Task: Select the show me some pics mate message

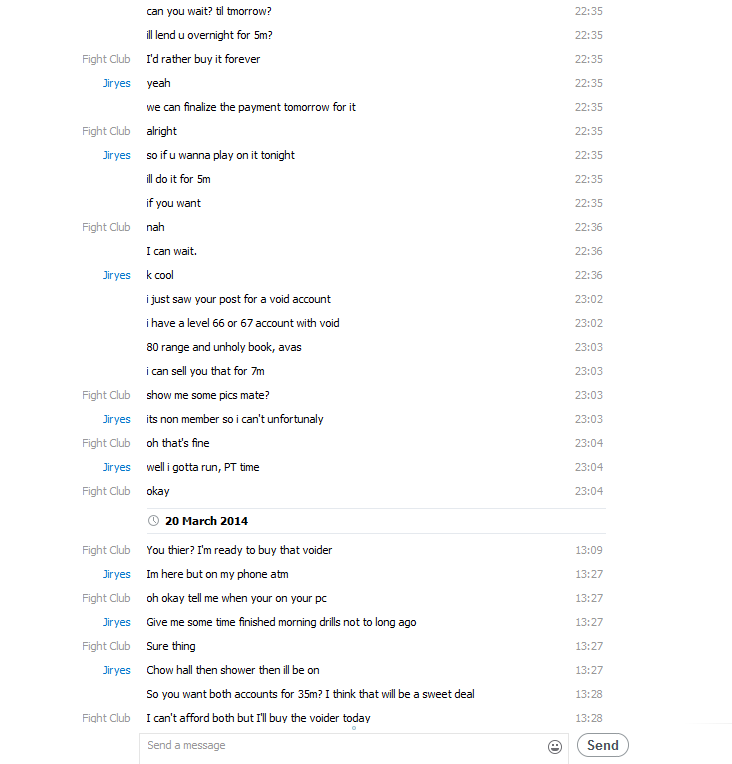Action: coord(208,395)
